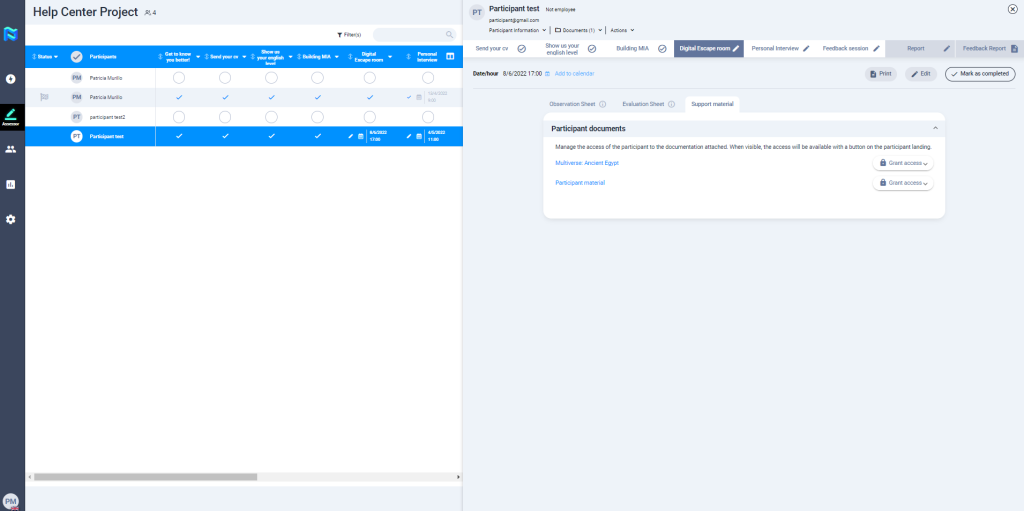Image resolution: width=1024 pixels, height=511 pixels.
Task: Click the search magnifier icon
Action: coord(449,35)
